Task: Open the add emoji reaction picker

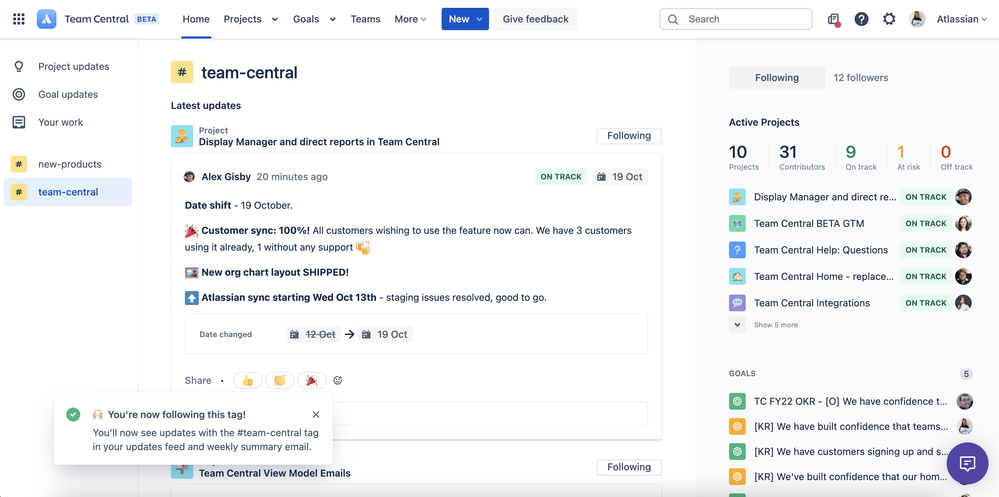Action: click(338, 380)
